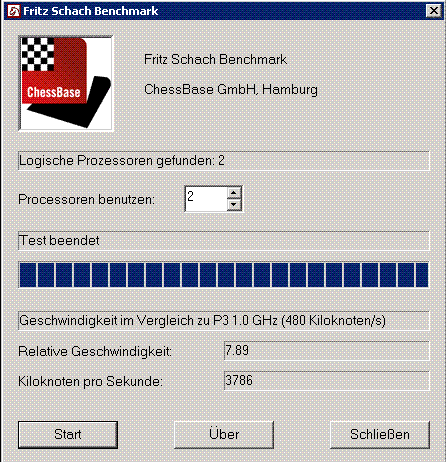Click the 'Kiloknoten pro Sekunde:' label
Viewport: 446px width, 462px height.
(x=90, y=381)
